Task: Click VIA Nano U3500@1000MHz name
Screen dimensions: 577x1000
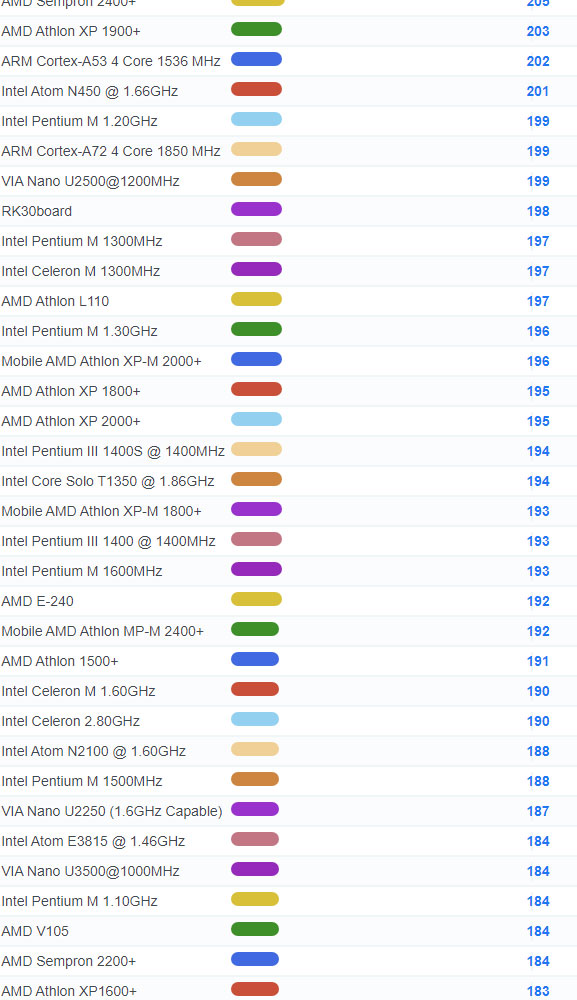Action: [91, 871]
